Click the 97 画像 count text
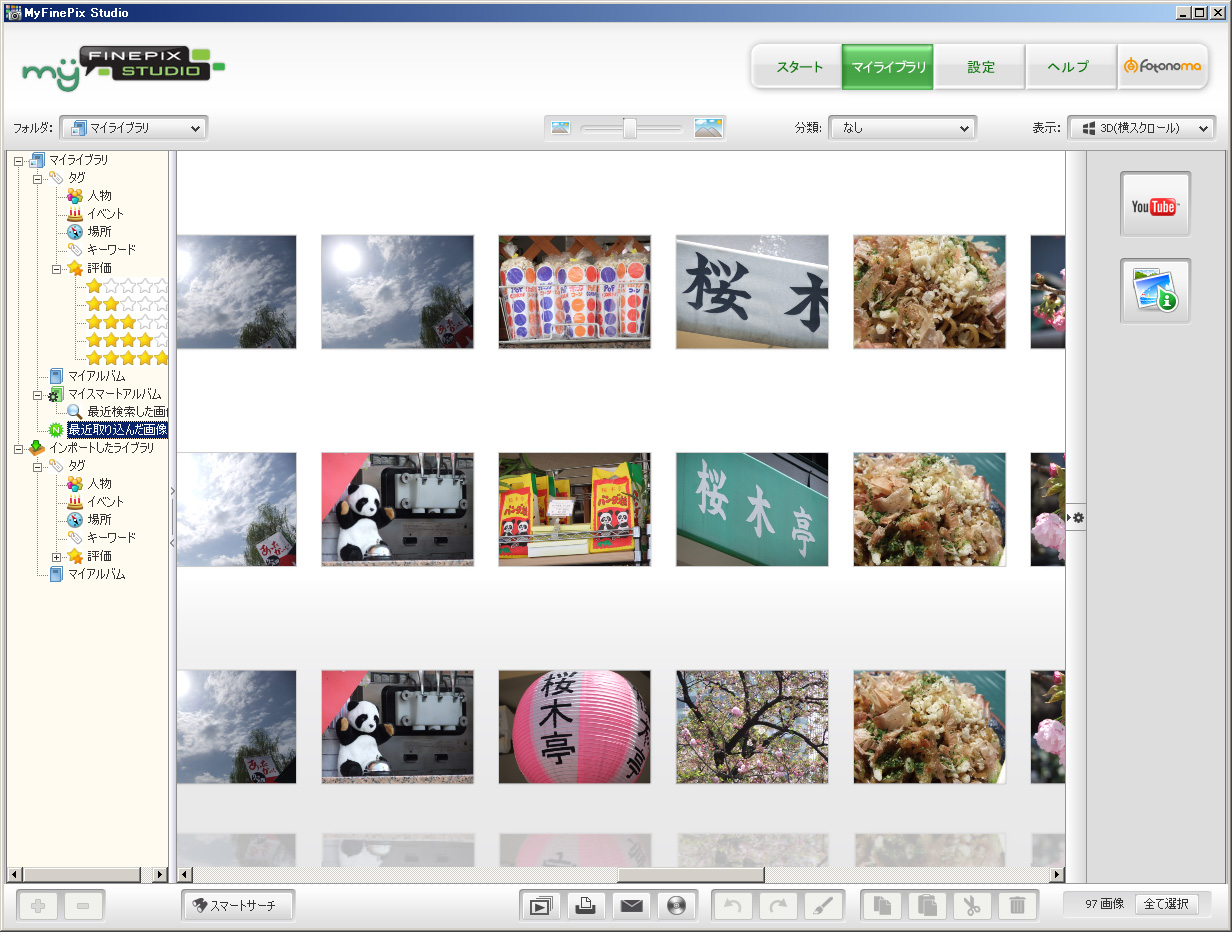This screenshot has width=1232, height=932. (x=1104, y=904)
